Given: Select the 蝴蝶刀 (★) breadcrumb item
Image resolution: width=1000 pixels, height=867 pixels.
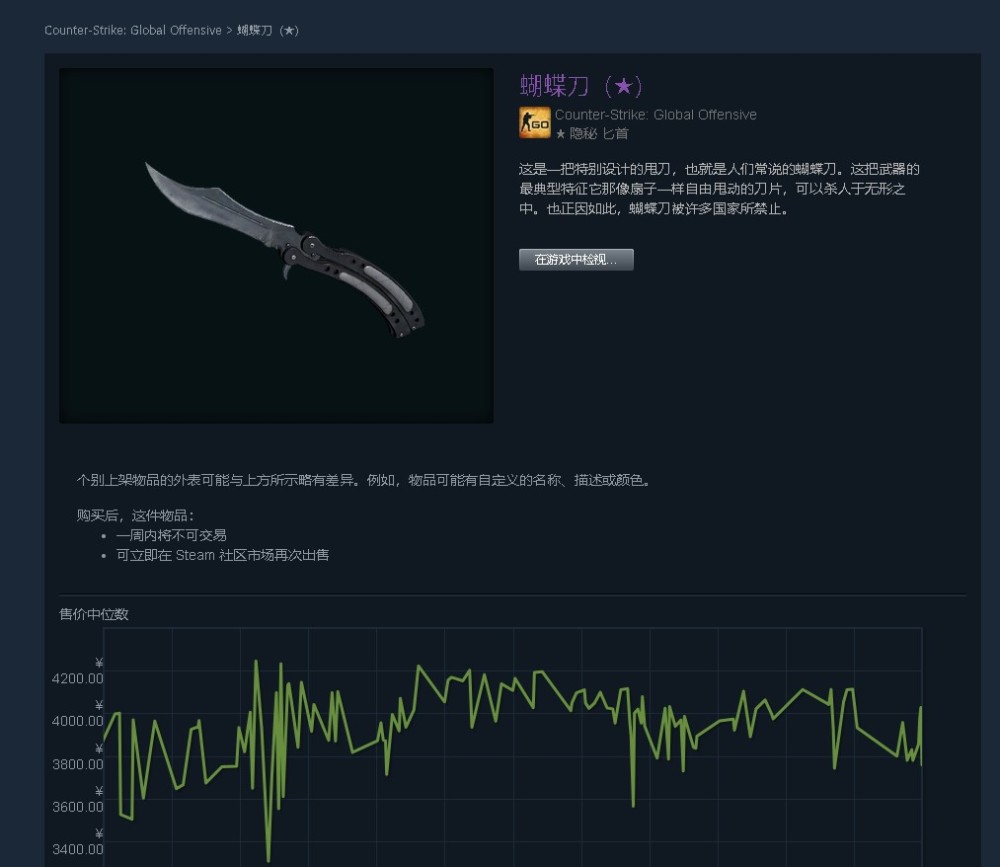Looking at the screenshot, I should (x=268, y=30).
